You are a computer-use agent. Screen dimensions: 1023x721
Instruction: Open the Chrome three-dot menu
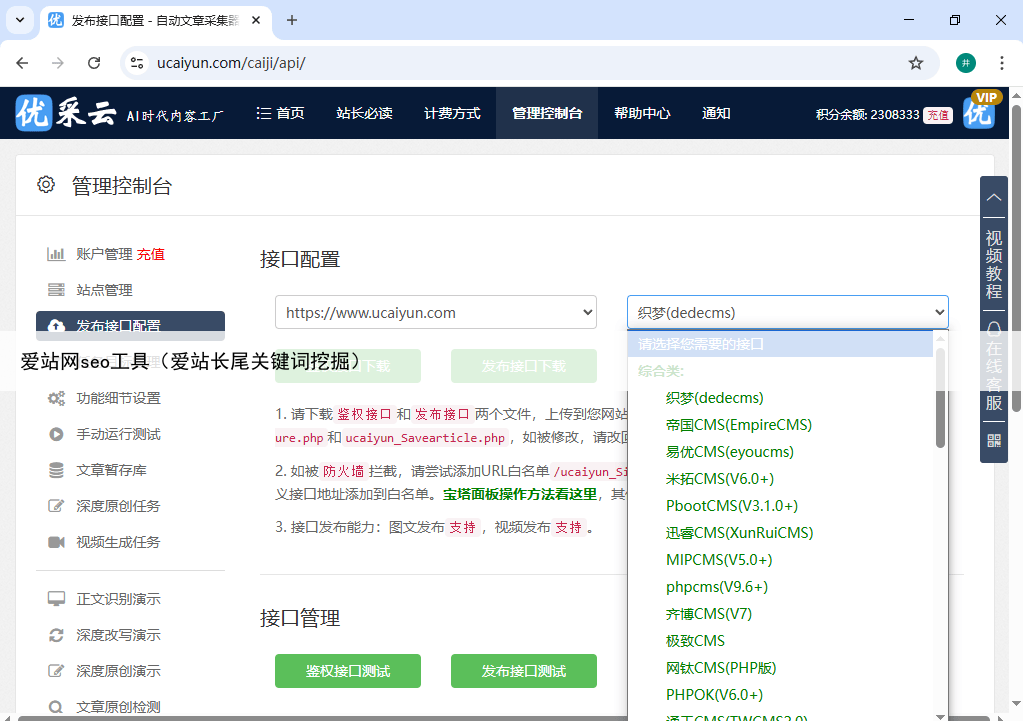pyautogui.click(x=1001, y=63)
